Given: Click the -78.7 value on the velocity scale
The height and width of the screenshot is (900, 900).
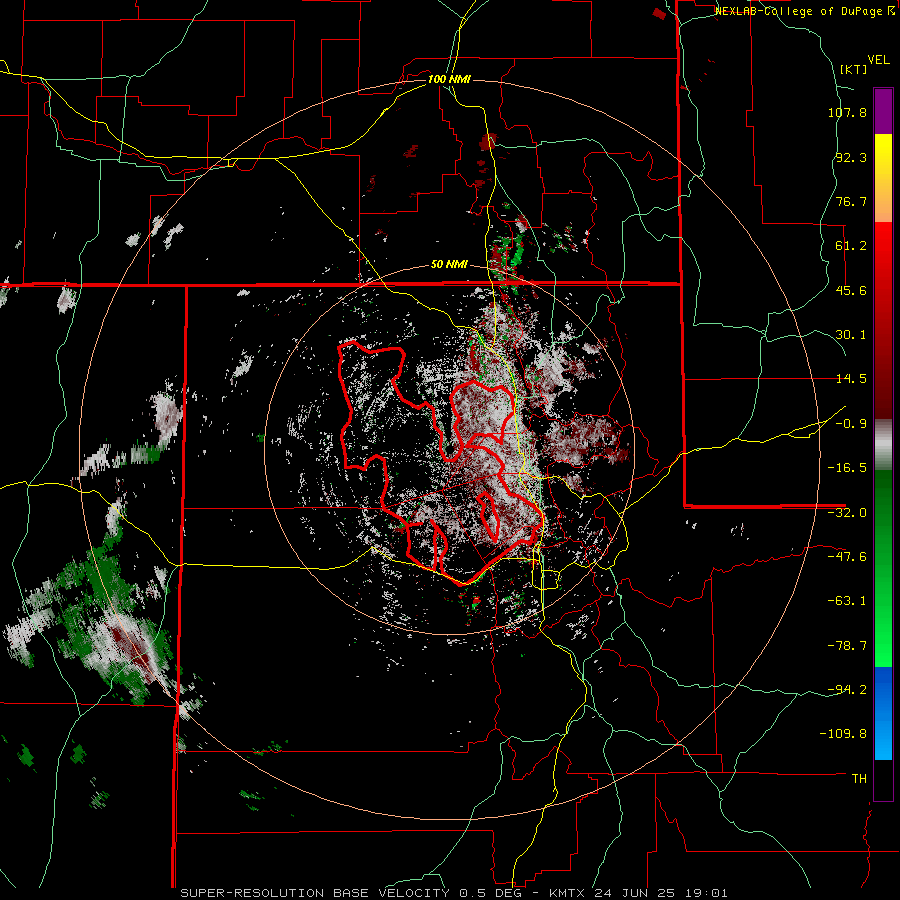Looking at the screenshot, I should [x=847, y=646].
